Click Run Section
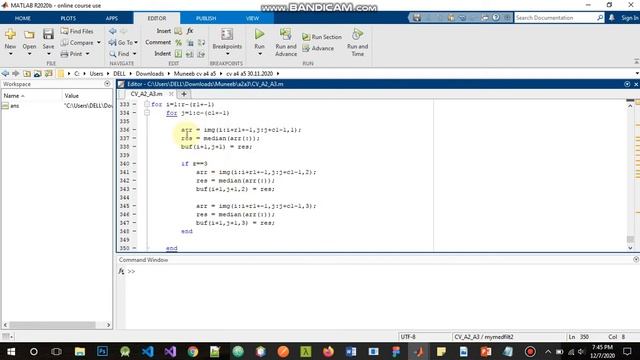 [x=322, y=37]
